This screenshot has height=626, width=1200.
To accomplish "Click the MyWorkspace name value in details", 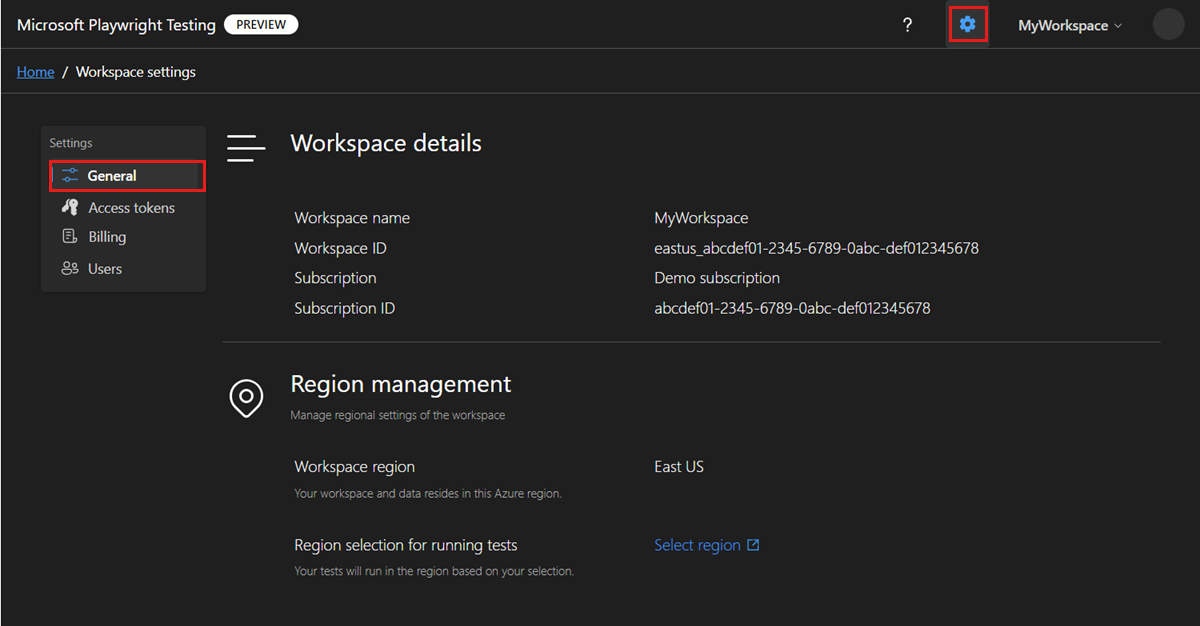I will [701, 218].
